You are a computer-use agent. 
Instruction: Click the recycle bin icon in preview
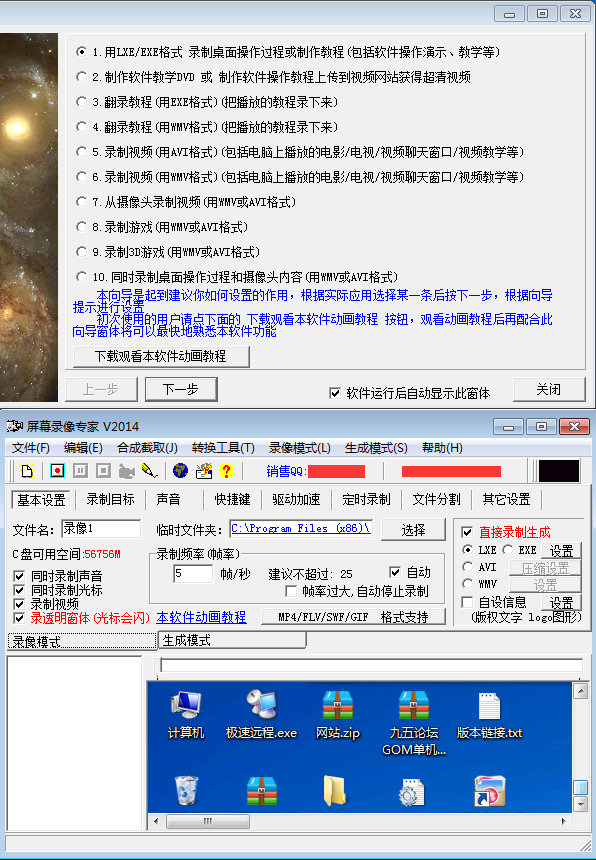click(x=186, y=790)
